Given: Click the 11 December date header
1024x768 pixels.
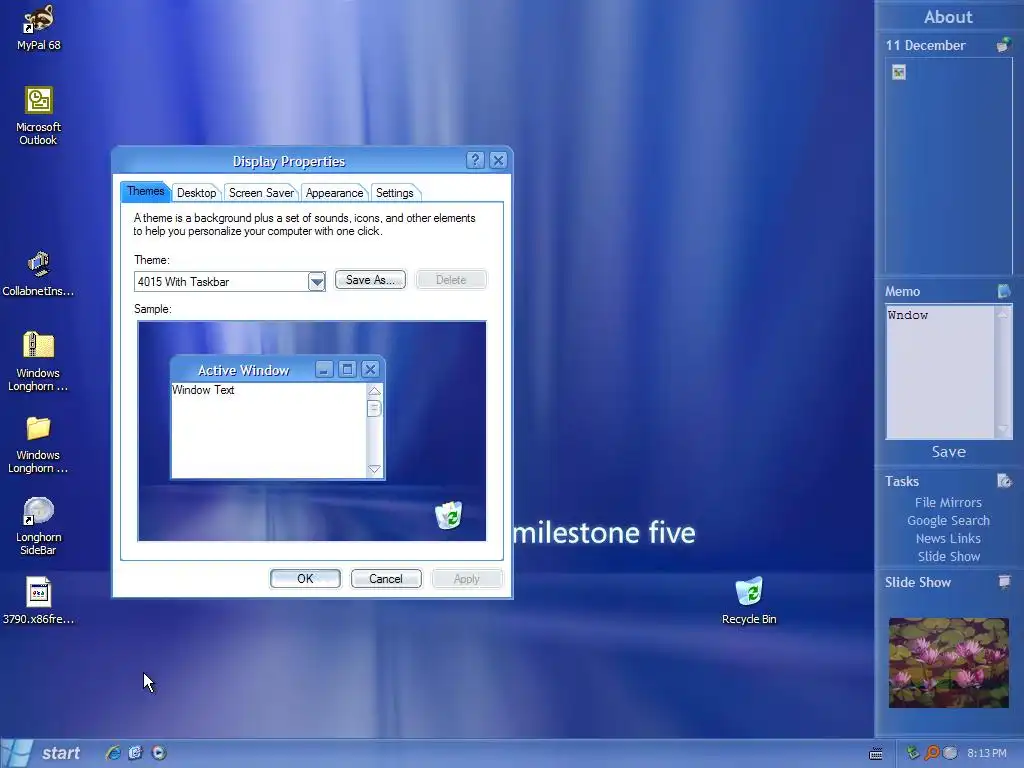Looking at the screenshot, I should point(925,45).
